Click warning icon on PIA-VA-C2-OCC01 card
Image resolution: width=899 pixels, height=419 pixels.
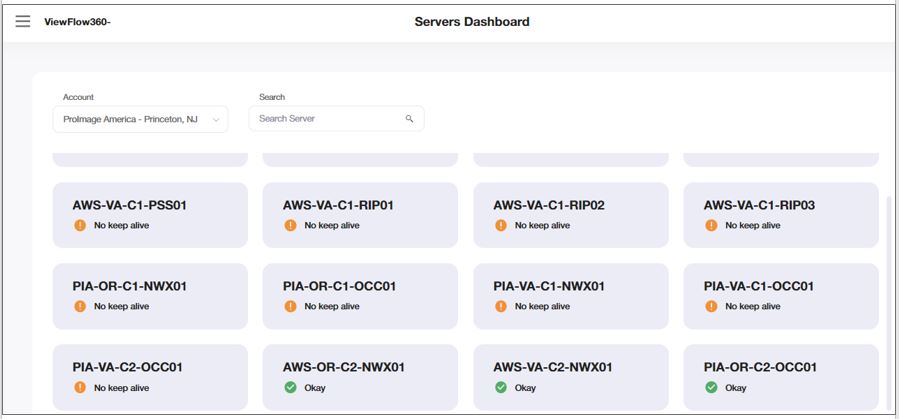pyautogui.click(x=80, y=388)
